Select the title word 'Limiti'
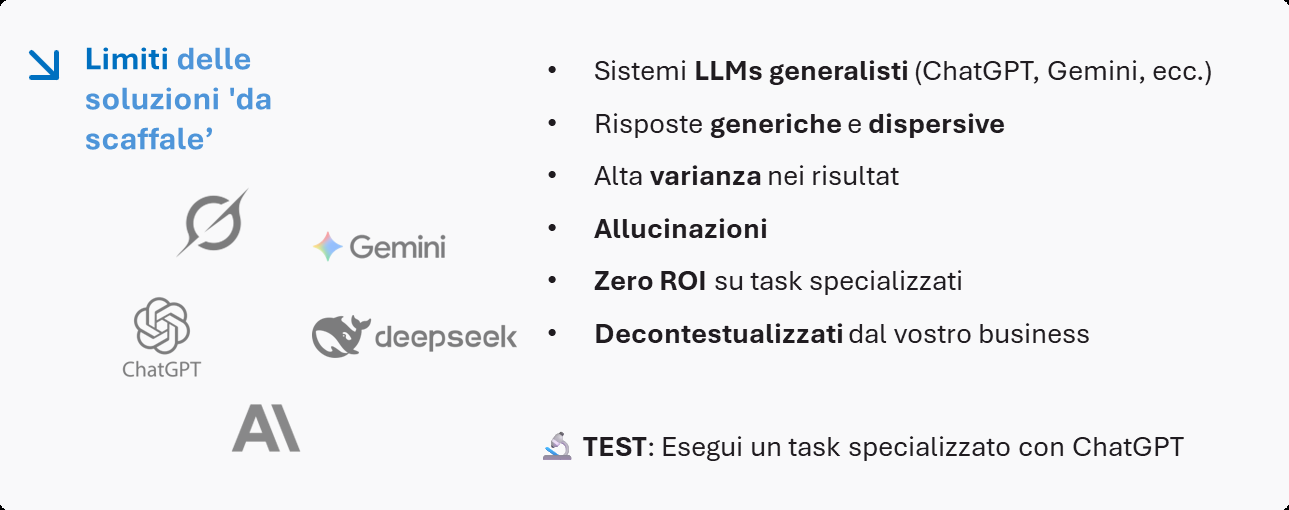The image size is (1289, 510). (x=128, y=60)
